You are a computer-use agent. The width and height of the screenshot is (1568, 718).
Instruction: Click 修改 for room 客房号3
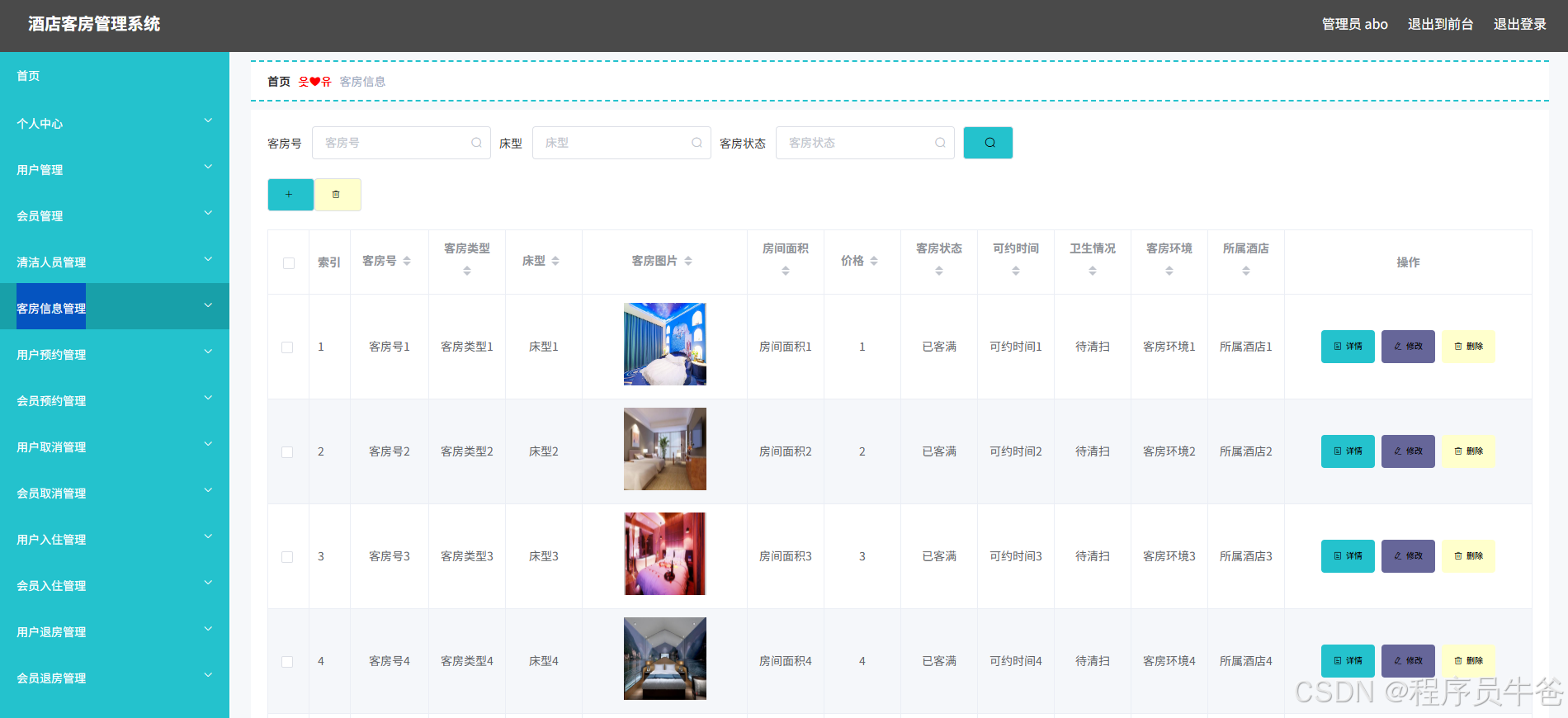pyautogui.click(x=1408, y=556)
